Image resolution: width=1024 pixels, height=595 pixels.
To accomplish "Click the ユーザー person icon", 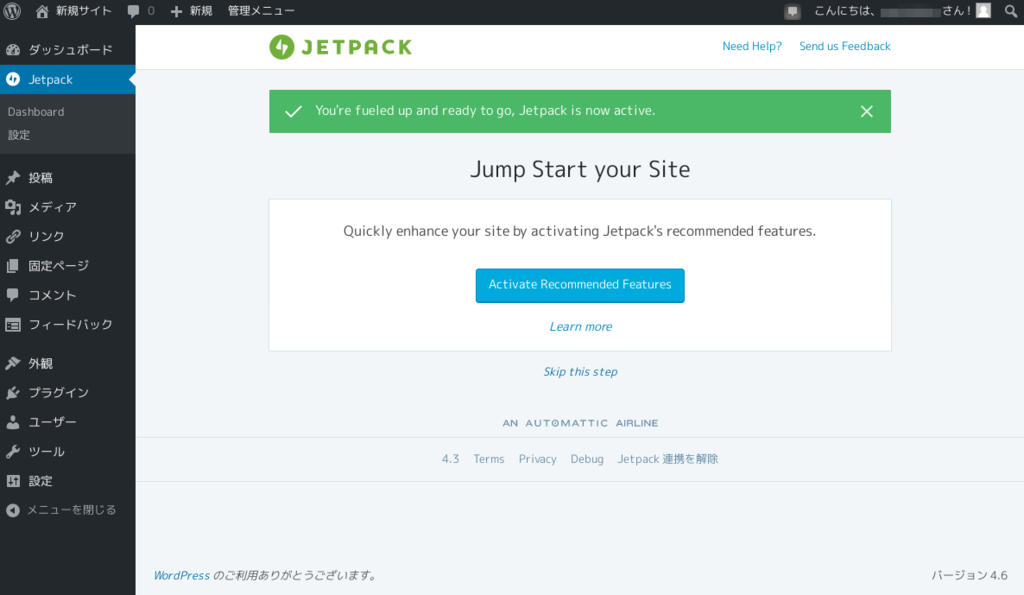I will (x=13, y=422).
